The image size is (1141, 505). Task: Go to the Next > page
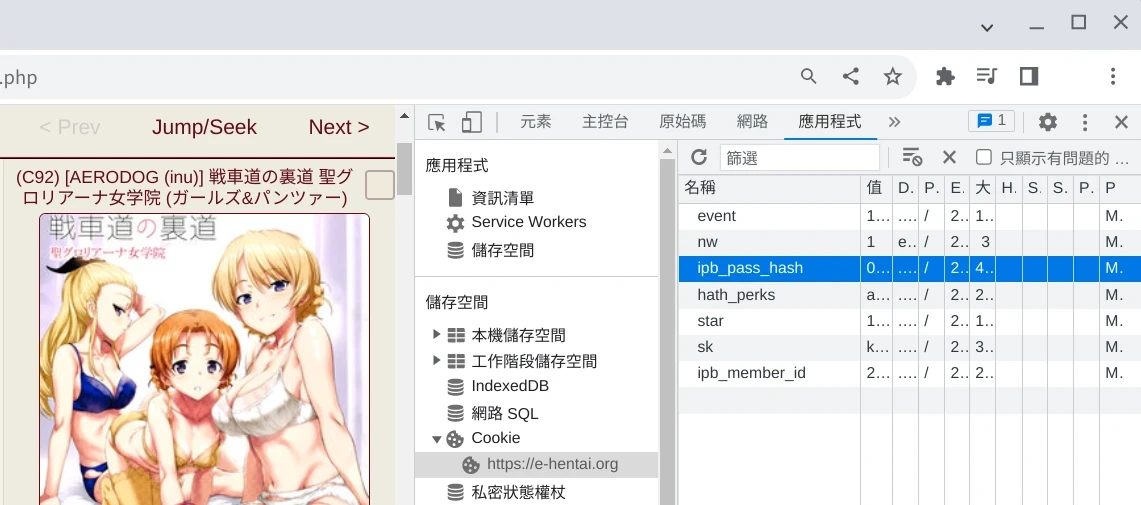(339, 127)
